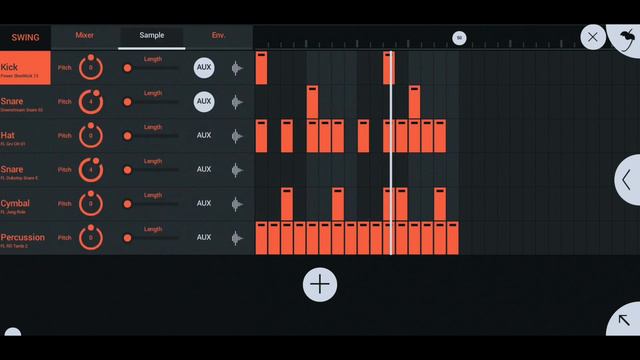The image size is (640, 360).
Task: Enable AUX on the Percussion channel
Action: (x=204, y=237)
